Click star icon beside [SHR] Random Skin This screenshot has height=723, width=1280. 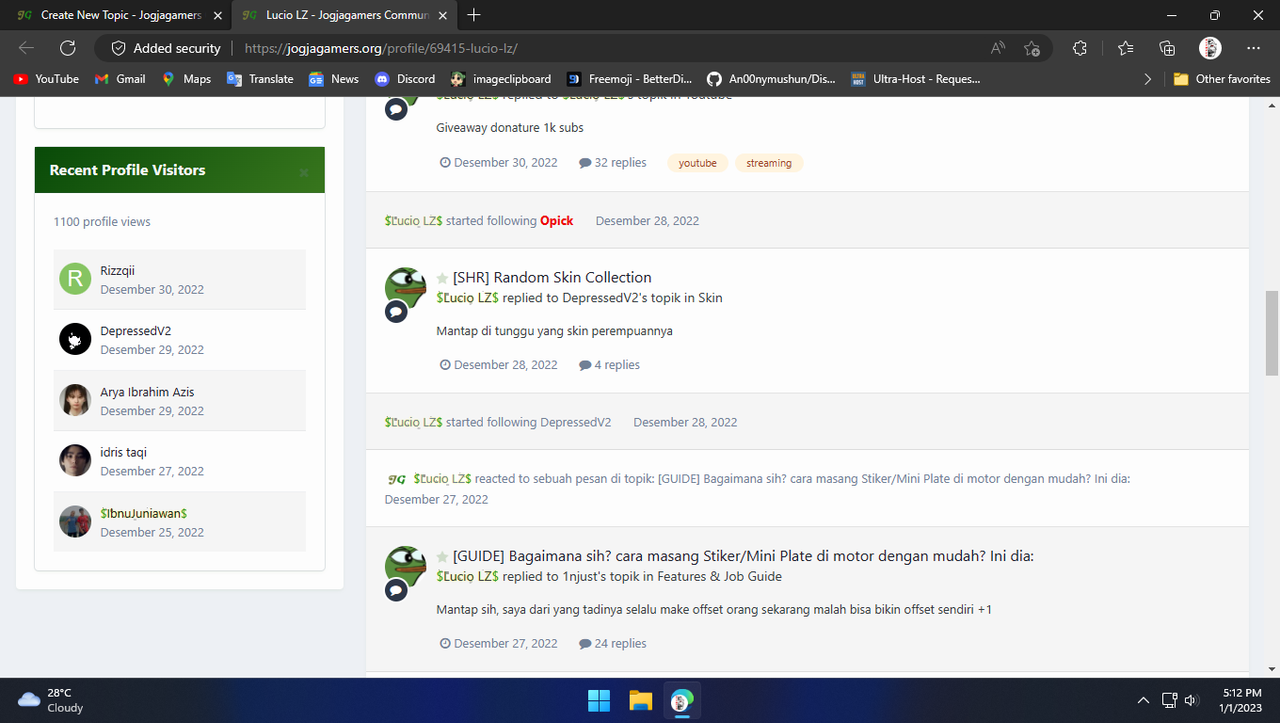pyautogui.click(x=442, y=278)
